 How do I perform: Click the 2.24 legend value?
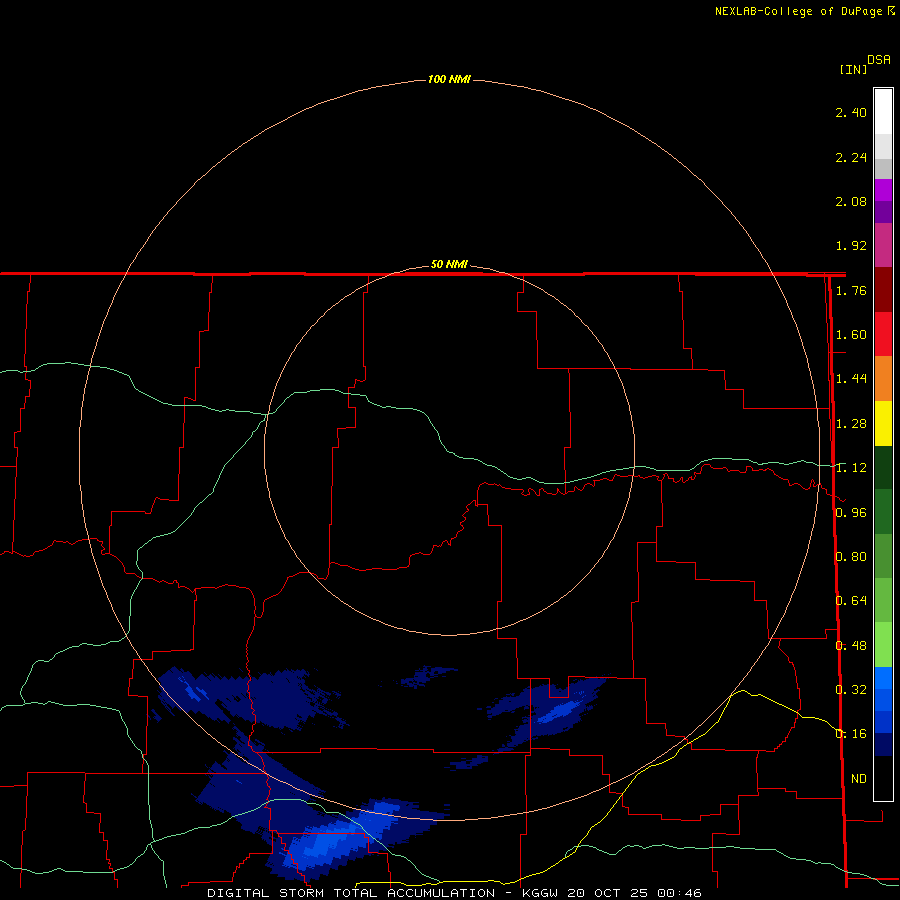tap(851, 157)
